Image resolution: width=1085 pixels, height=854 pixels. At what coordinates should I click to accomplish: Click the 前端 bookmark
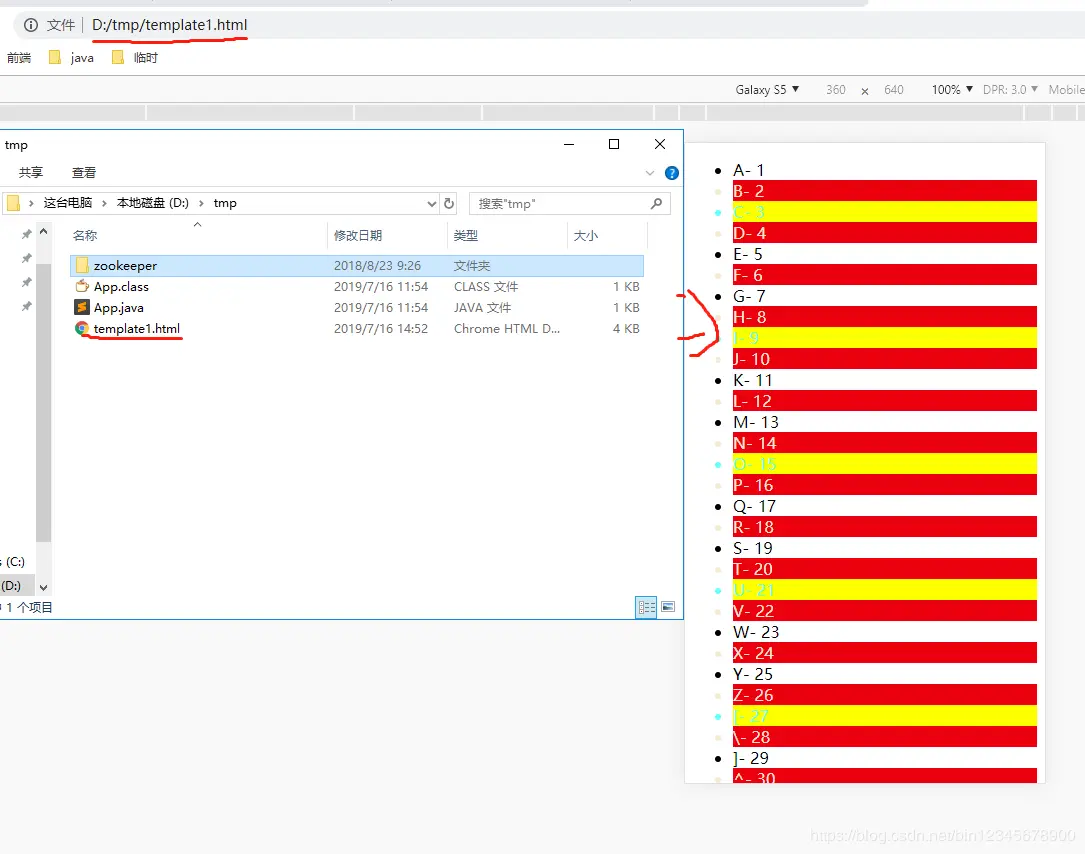pos(19,57)
